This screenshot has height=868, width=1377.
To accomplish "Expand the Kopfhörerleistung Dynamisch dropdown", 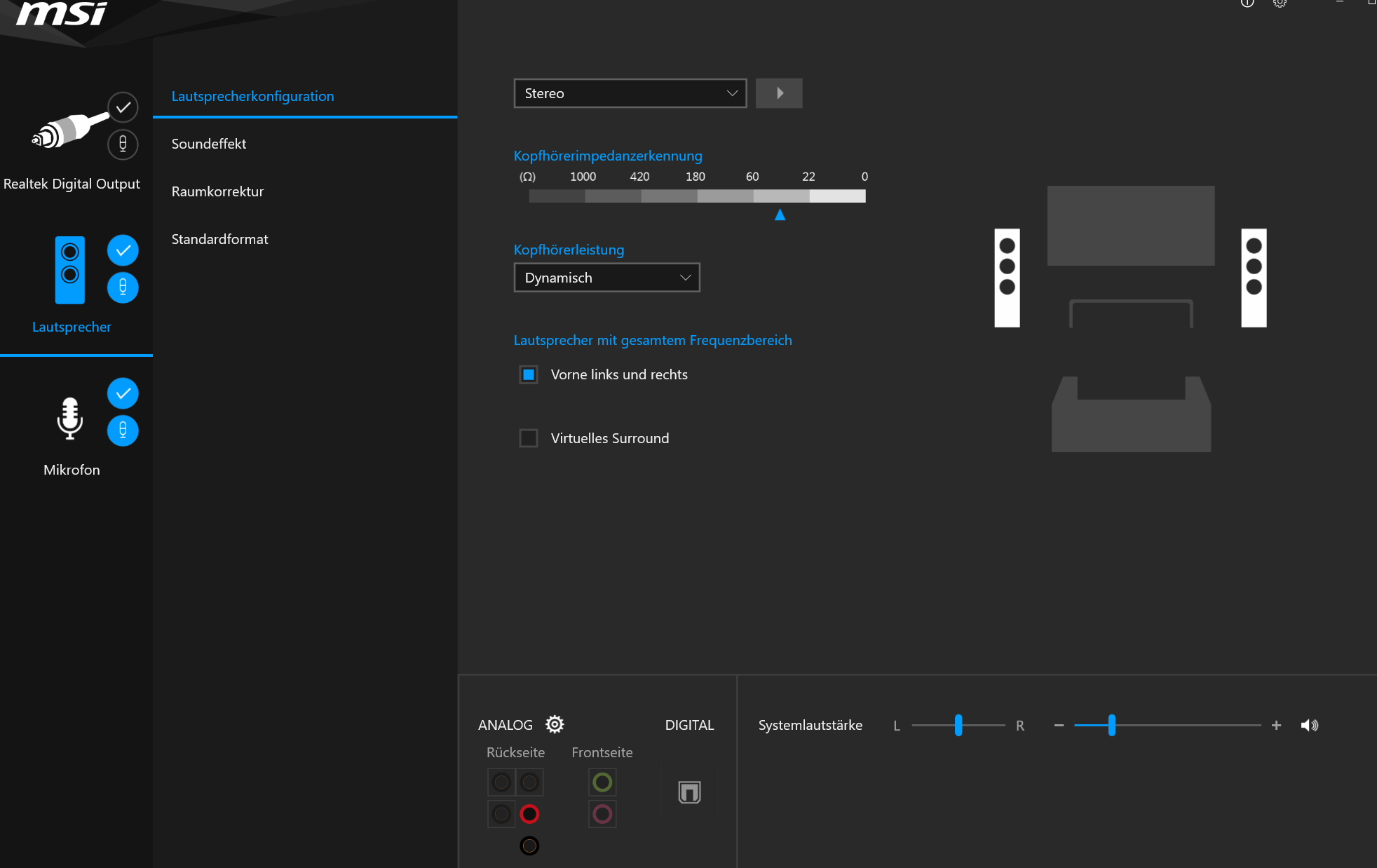I will (606, 278).
